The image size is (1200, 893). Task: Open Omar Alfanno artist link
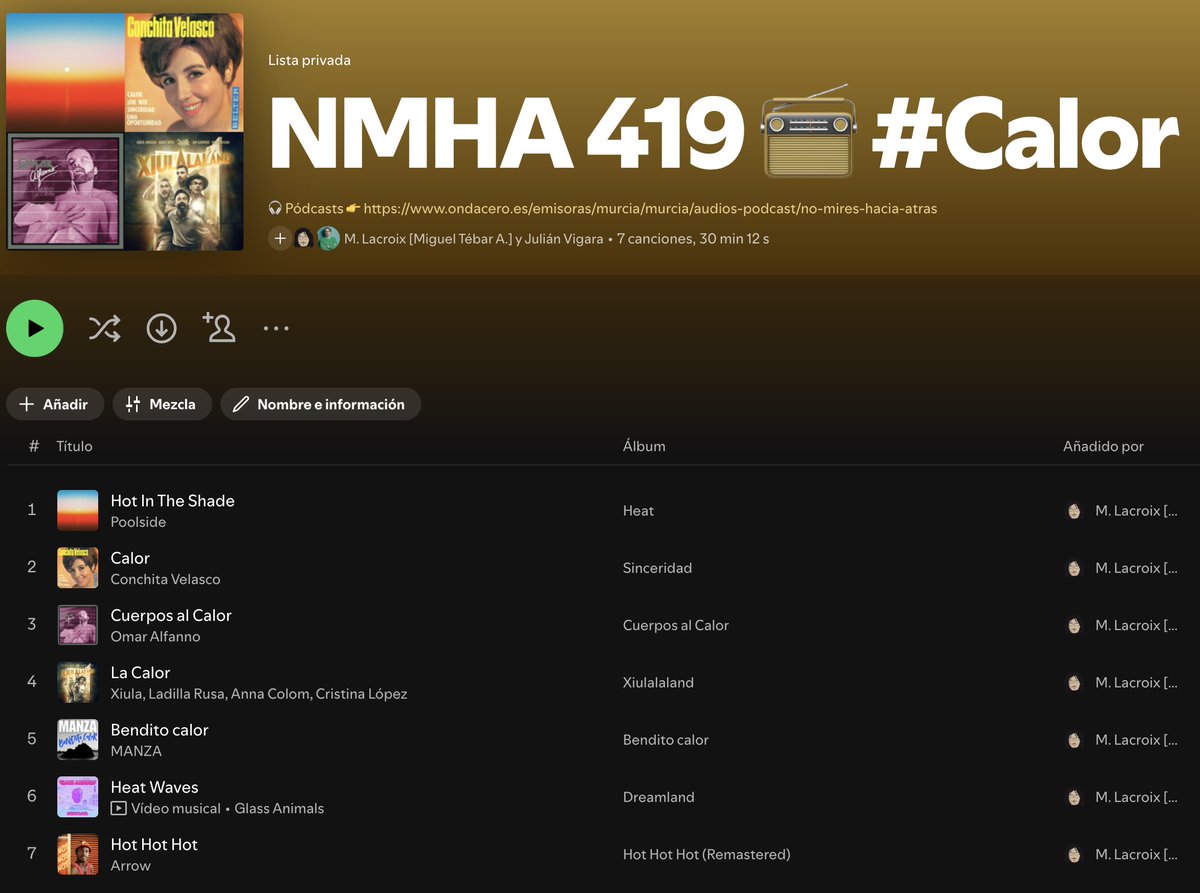(x=155, y=636)
